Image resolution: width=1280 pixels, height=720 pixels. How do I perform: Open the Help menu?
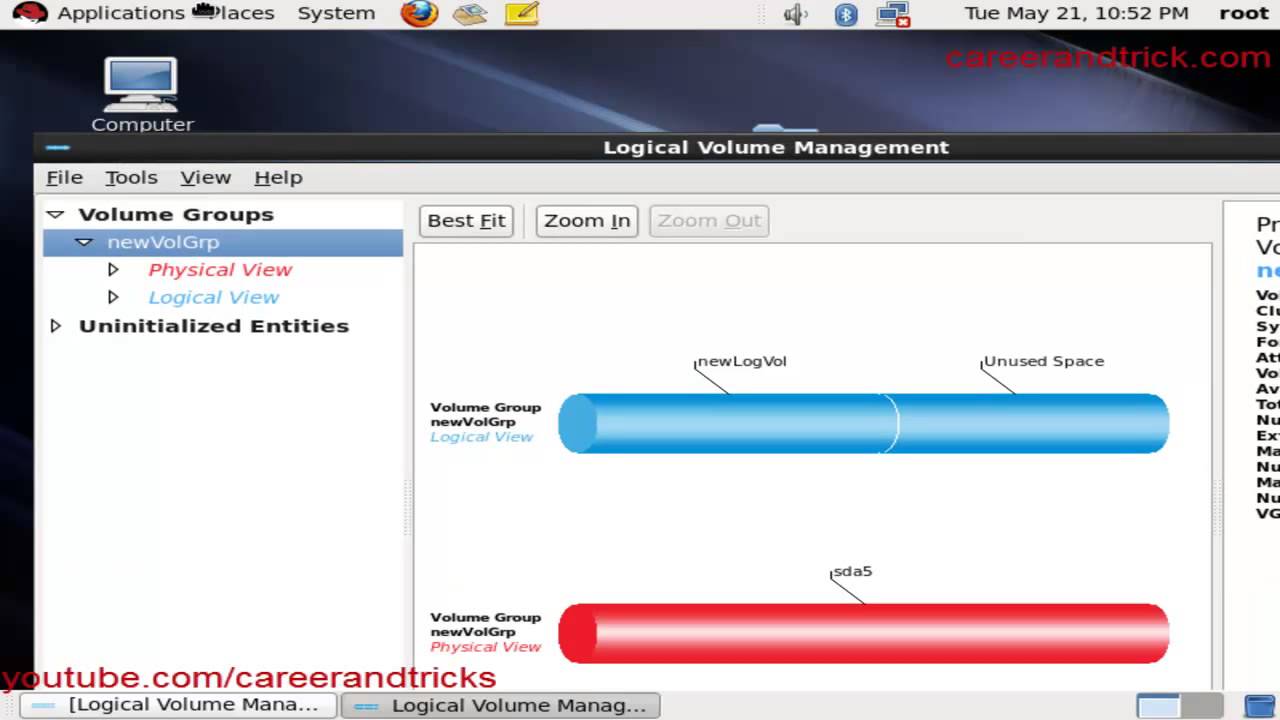pyautogui.click(x=278, y=177)
